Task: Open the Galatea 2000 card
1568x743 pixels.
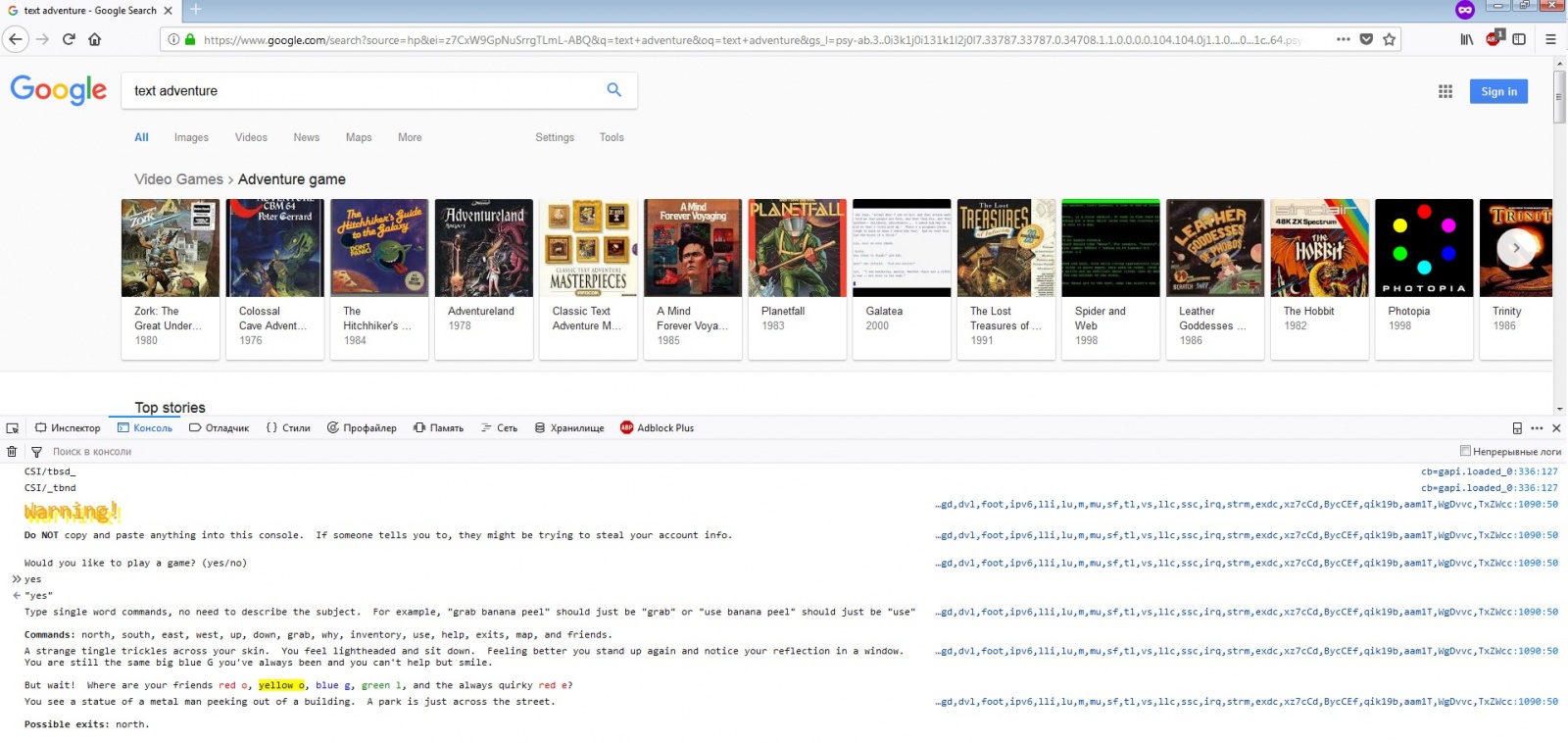Action: click(x=902, y=279)
